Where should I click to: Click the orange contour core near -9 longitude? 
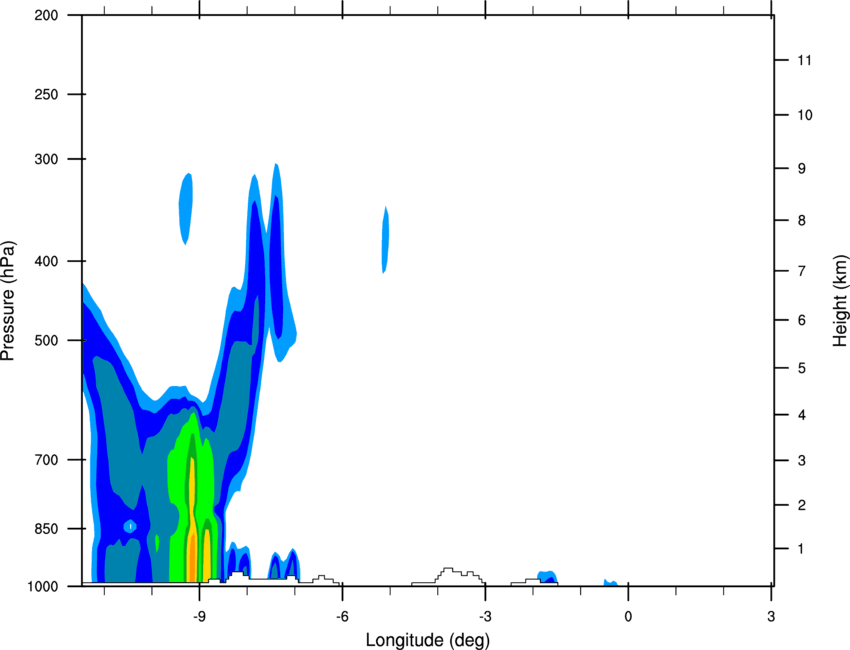coord(191,558)
